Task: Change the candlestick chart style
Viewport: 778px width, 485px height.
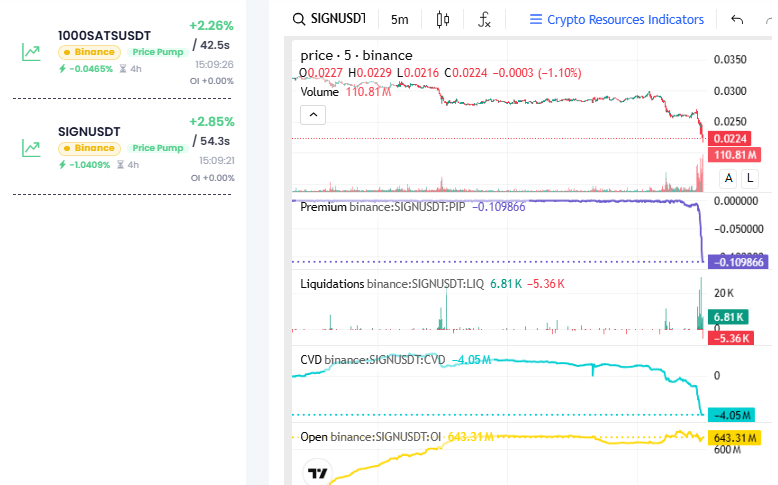Action: (x=443, y=19)
